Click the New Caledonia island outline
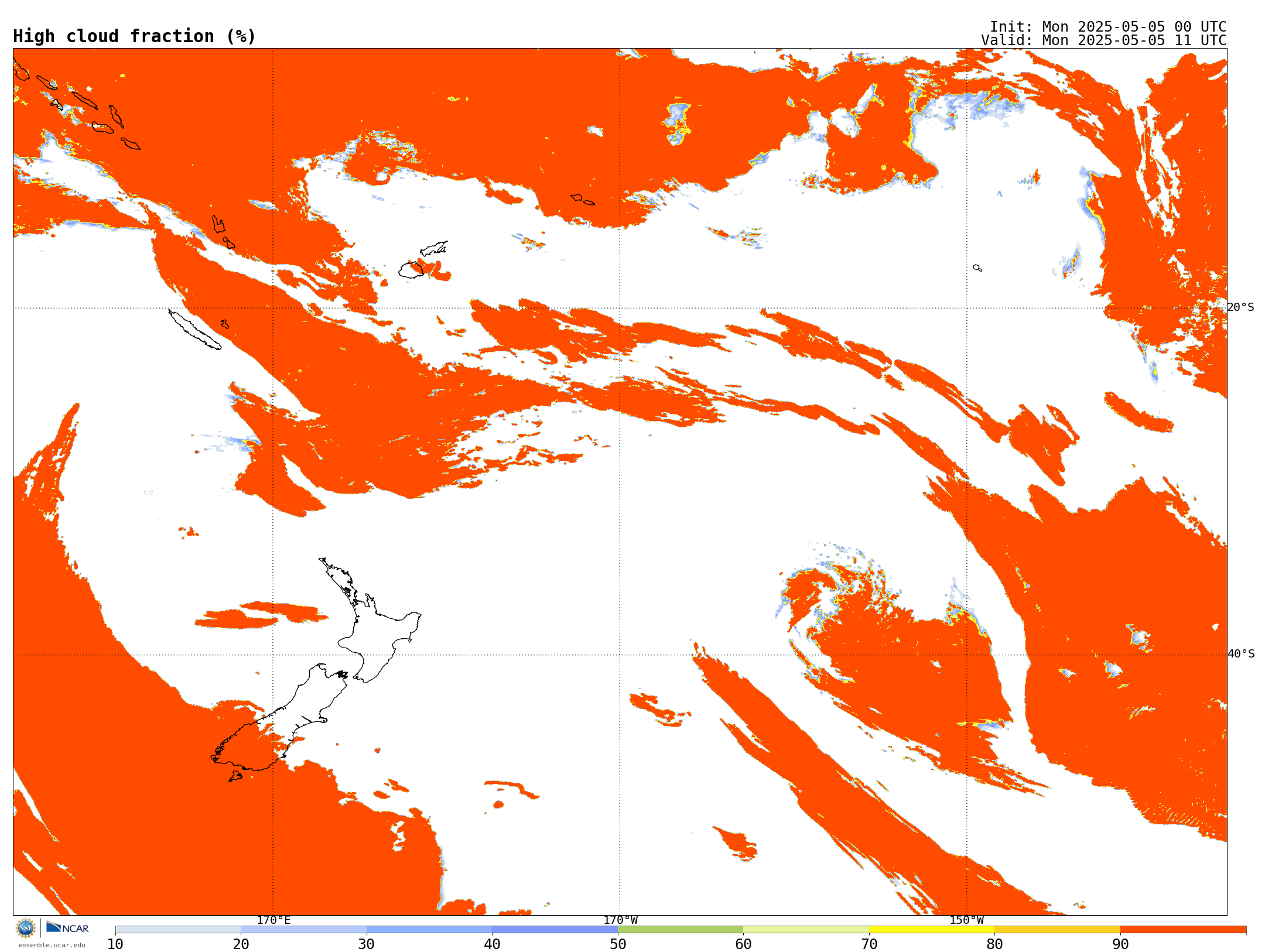Screen dimensions: 1265x952 pos(194,330)
